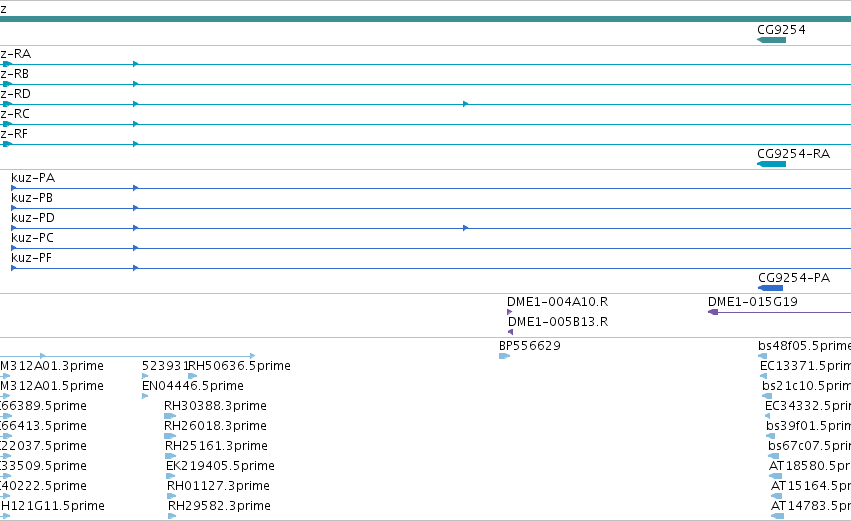Viewport: 851px width, 521px height.
Task: Pick the z-RF transcript label
Action: (x=14, y=134)
